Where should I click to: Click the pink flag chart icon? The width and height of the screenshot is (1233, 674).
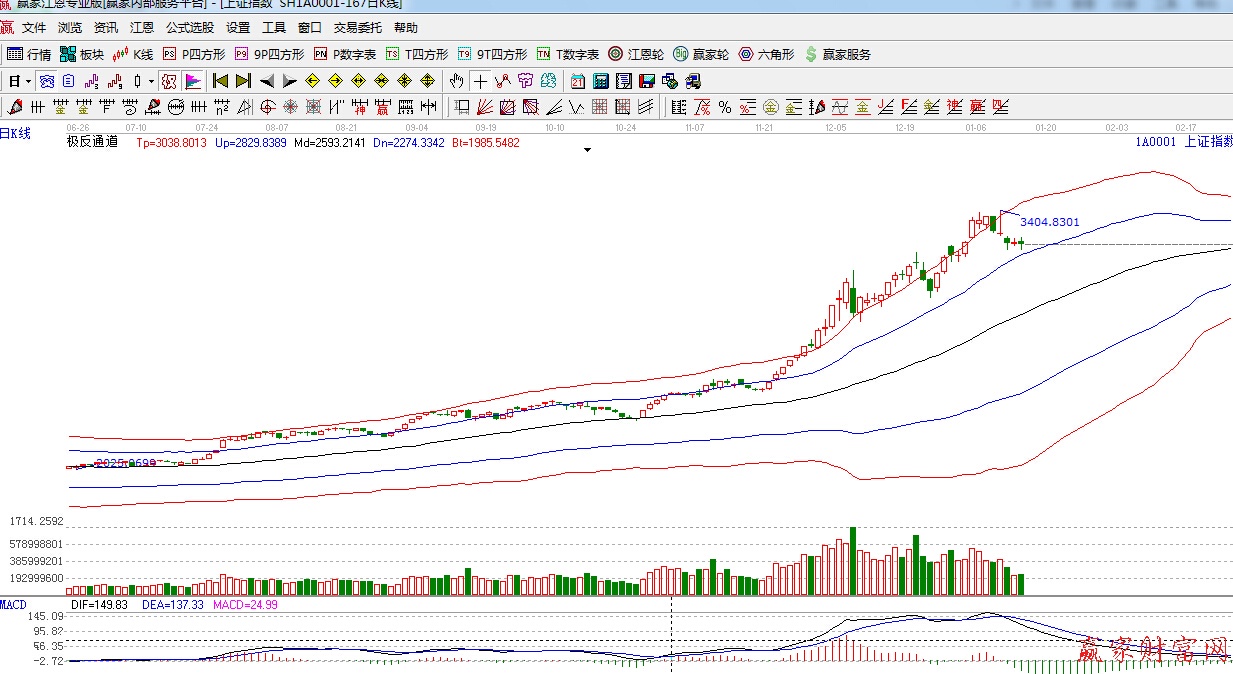click(x=192, y=81)
